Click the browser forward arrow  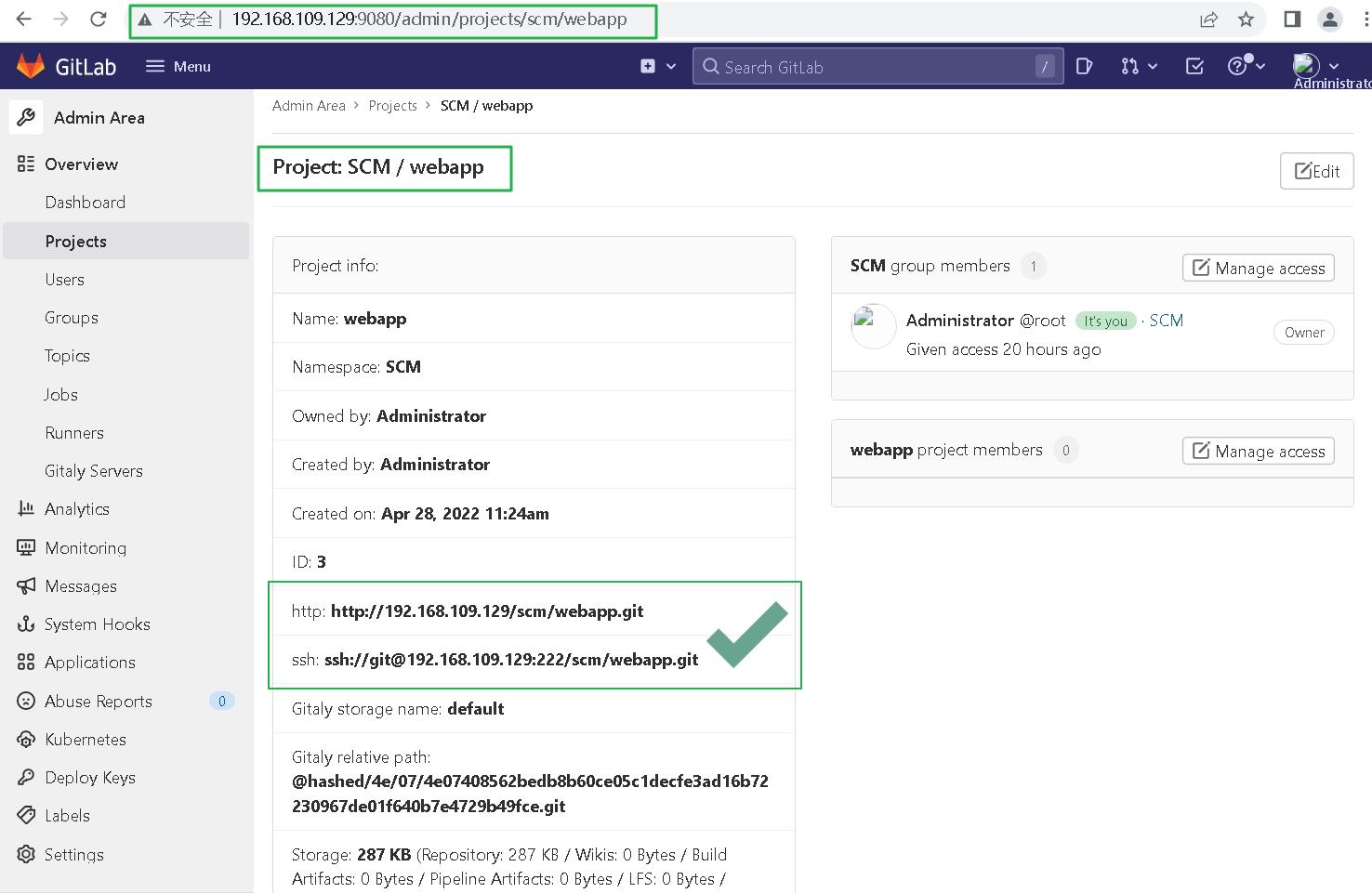[61, 19]
